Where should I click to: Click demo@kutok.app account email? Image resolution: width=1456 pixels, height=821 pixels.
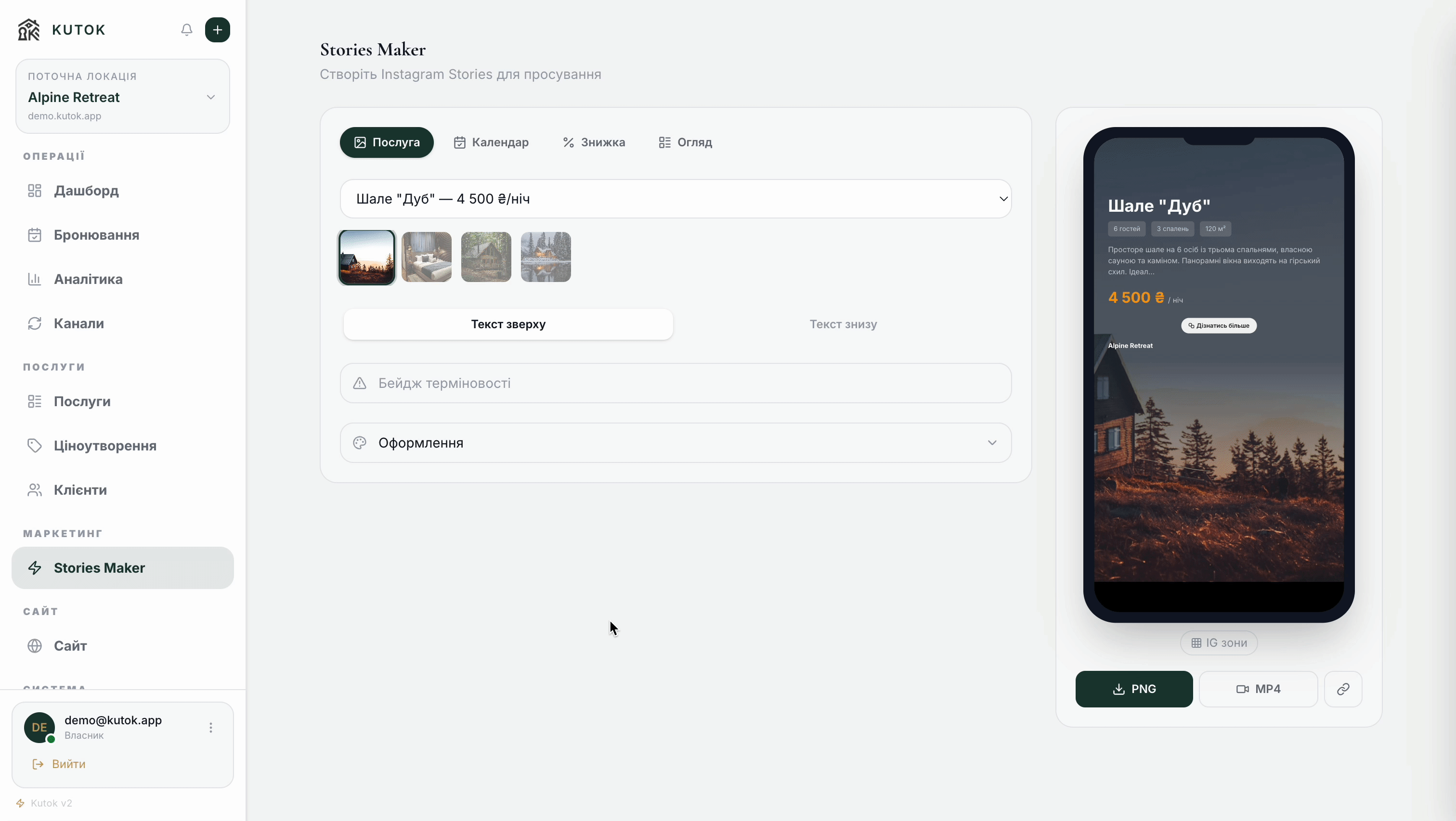[113, 720]
